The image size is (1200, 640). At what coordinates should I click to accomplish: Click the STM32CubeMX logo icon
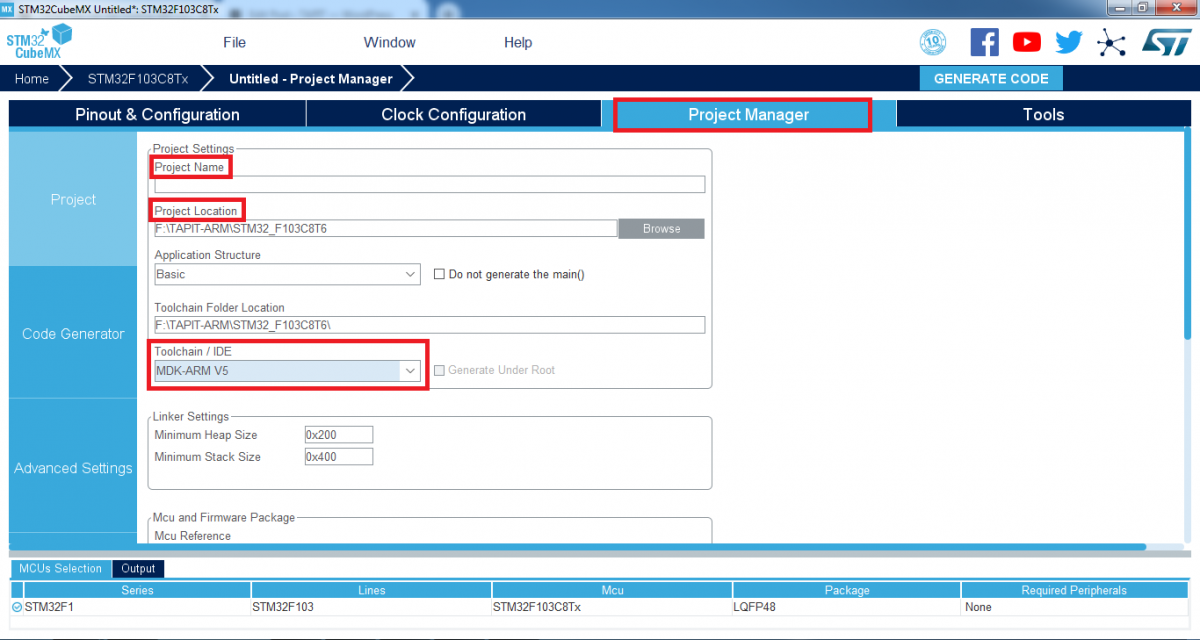pyautogui.click(x=34, y=44)
